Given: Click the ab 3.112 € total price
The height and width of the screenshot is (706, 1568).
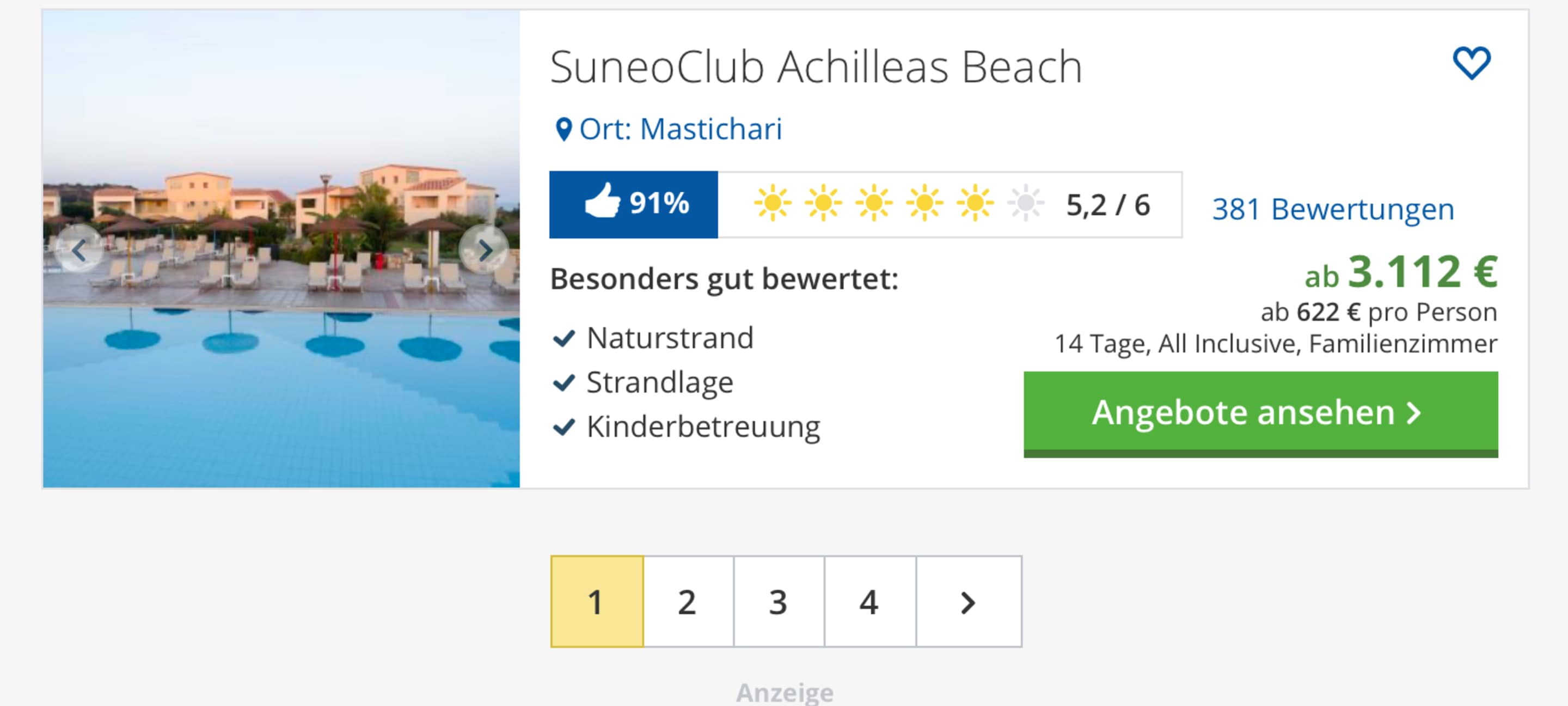Looking at the screenshot, I should click(x=1401, y=272).
